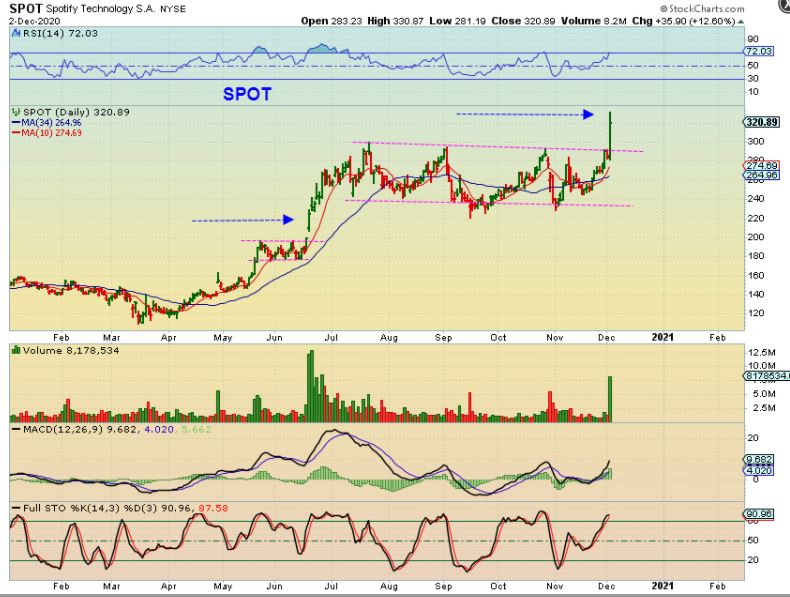
Task: Click the 2021 label on stochastic panel time axis
Action: click(663, 585)
